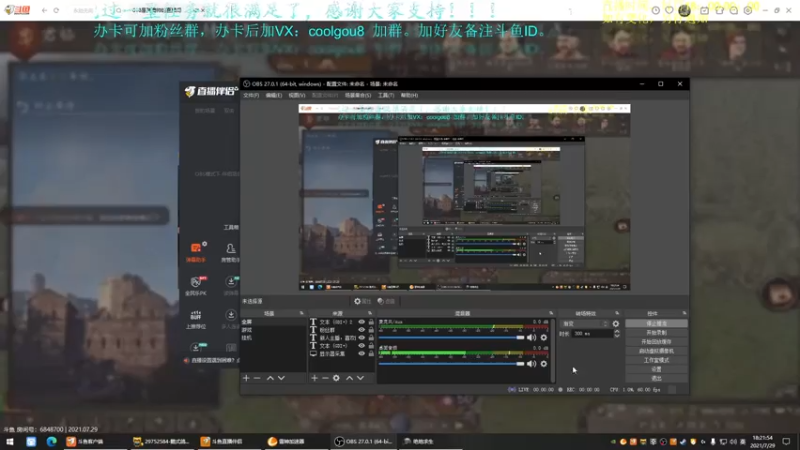Open the 工具(T) menu in OBS
Screen dimensions: 800x450
click(386, 95)
